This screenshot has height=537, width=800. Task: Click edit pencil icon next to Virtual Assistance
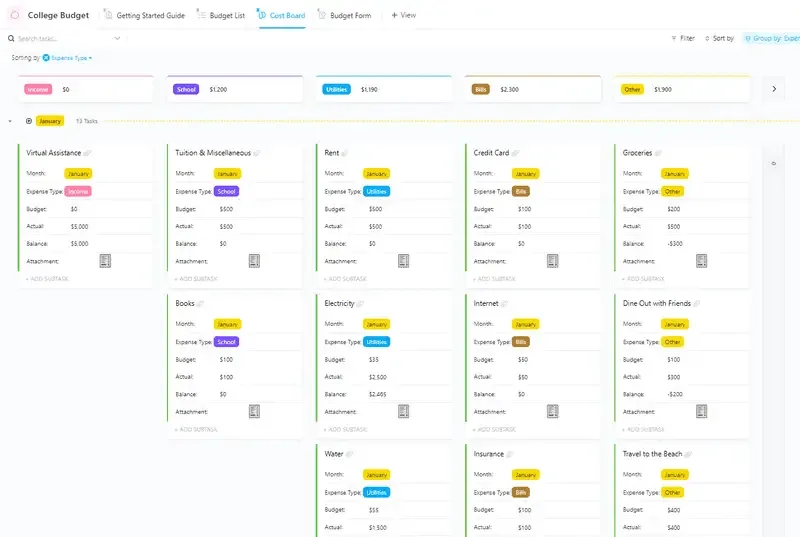87,153
